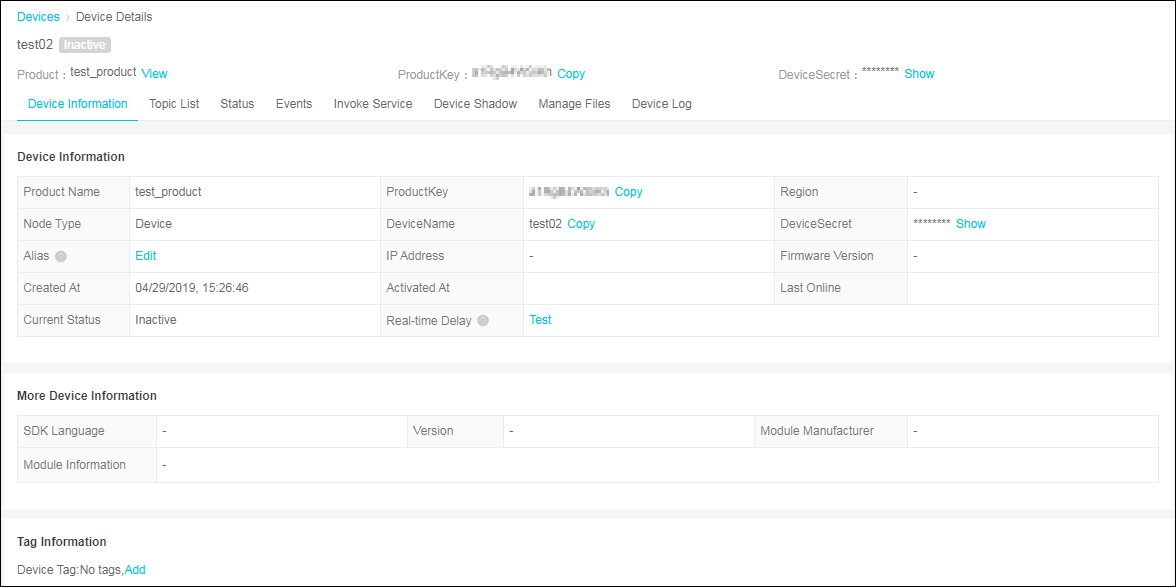Image resolution: width=1176 pixels, height=587 pixels.
Task: View the Device Shadow tab
Action: click(x=475, y=104)
